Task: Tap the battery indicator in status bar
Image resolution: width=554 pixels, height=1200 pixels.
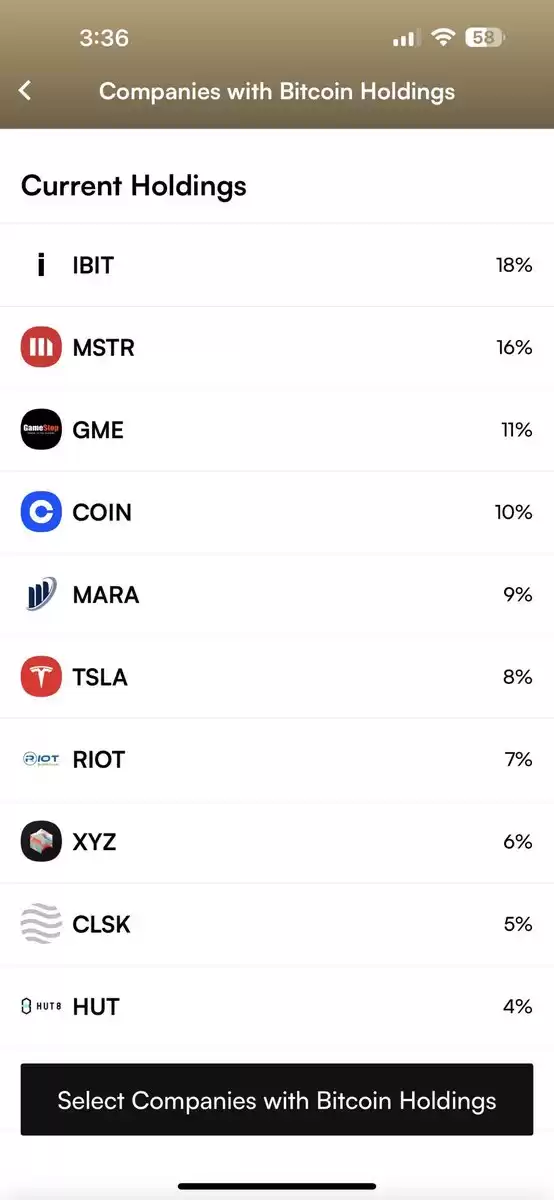Action: tap(485, 38)
